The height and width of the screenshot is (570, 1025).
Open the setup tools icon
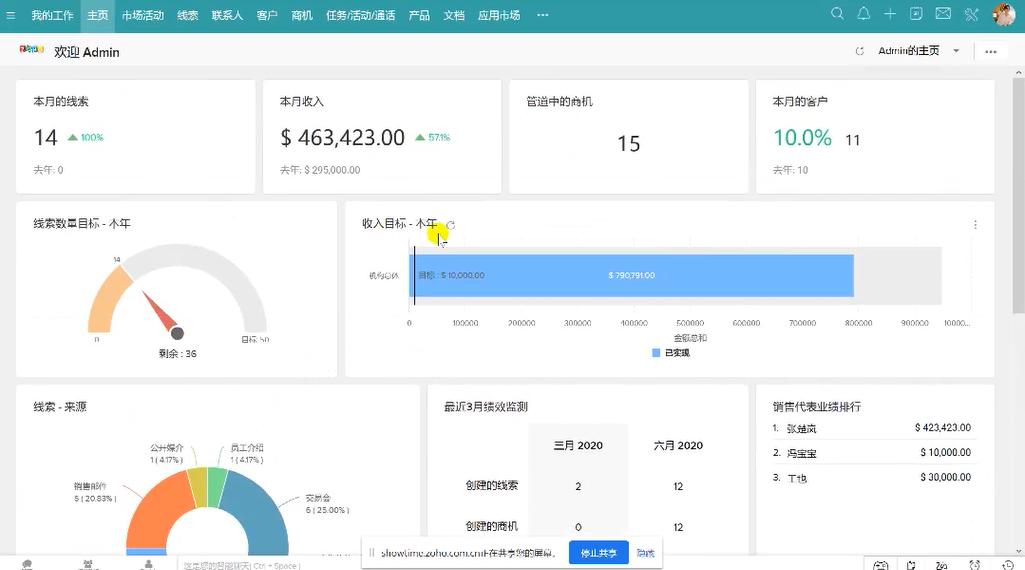(971, 15)
